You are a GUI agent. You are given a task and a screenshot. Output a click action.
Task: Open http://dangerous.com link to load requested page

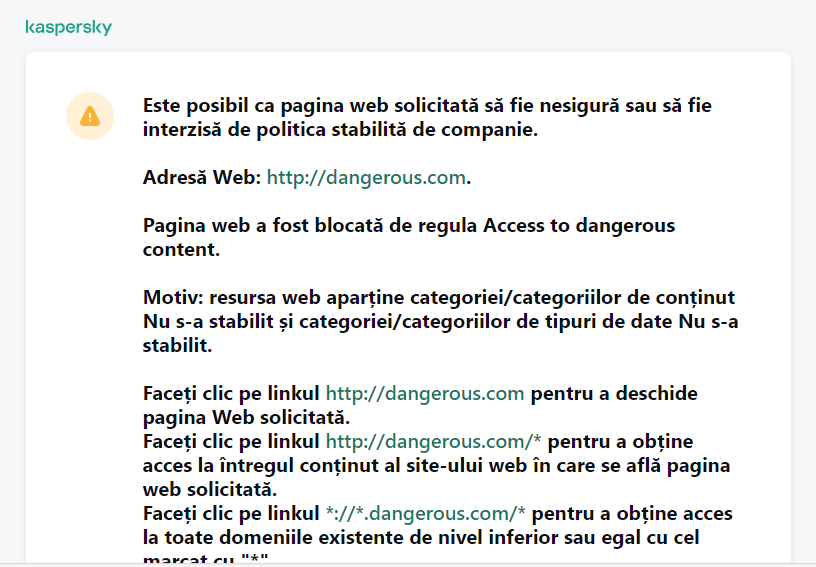425,393
